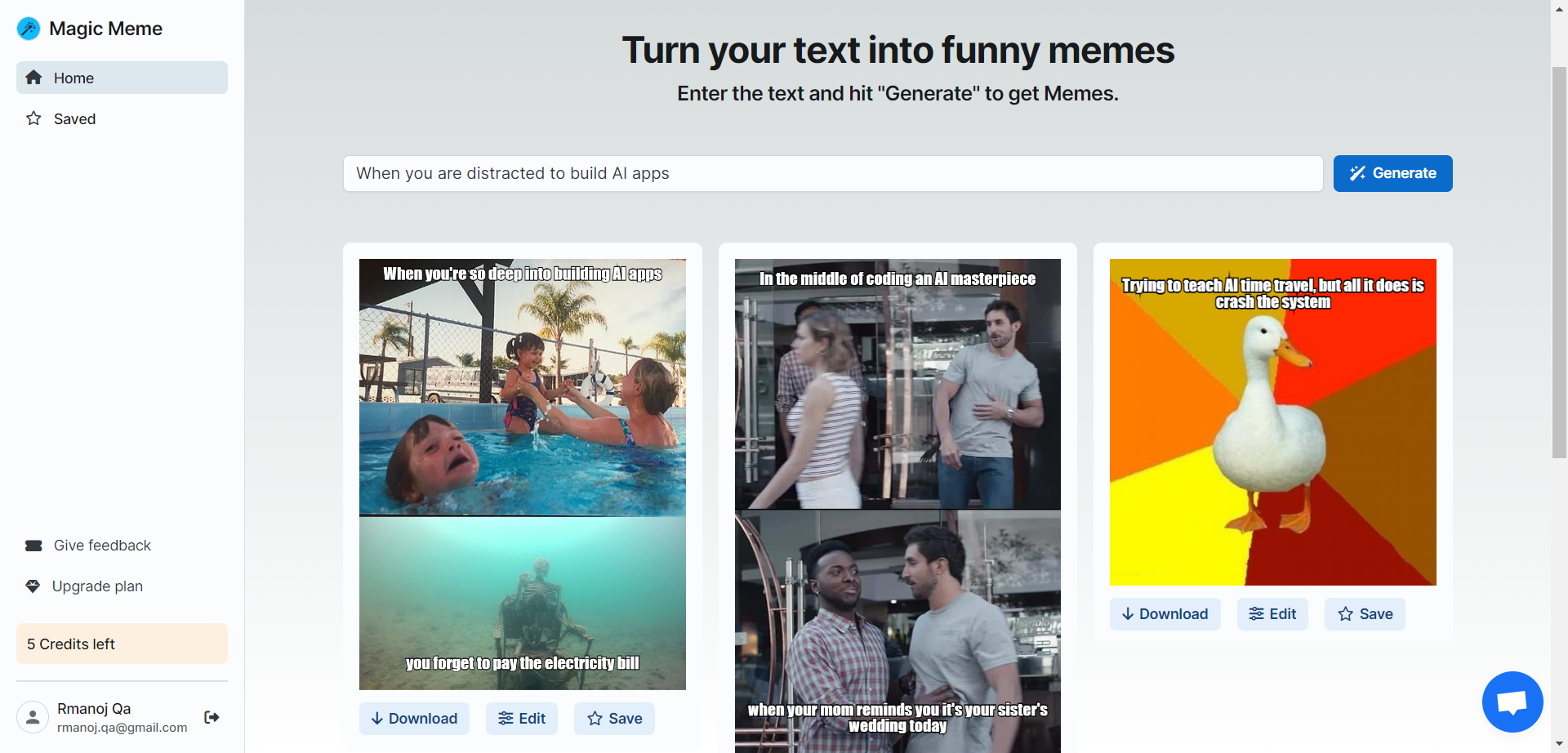Click the house icon in the sidebar

(x=33, y=78)
